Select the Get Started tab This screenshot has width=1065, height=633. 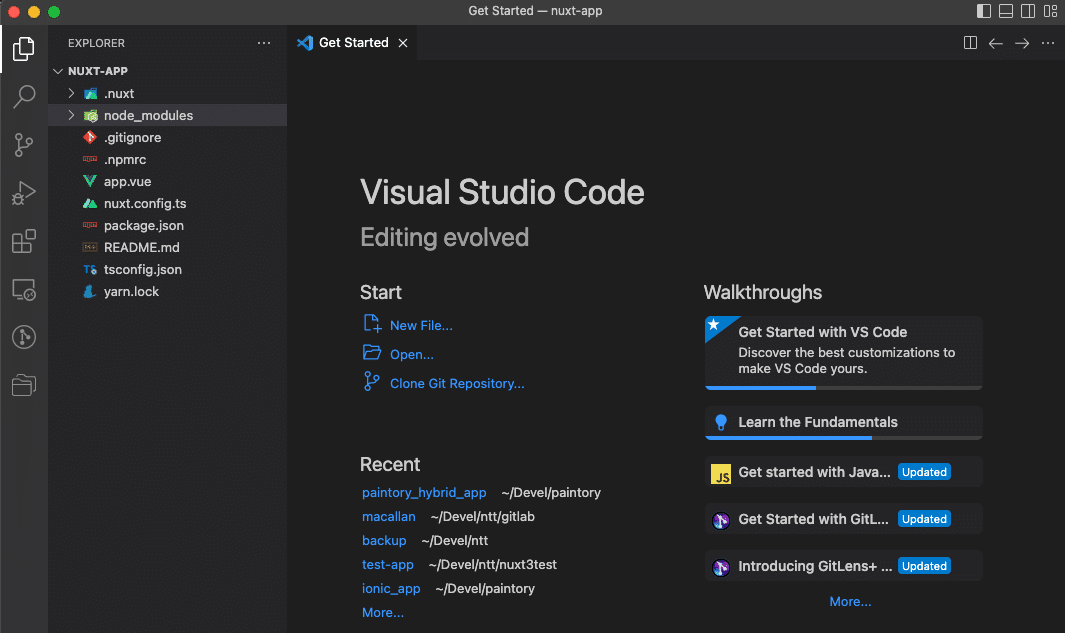click(352, 43)
